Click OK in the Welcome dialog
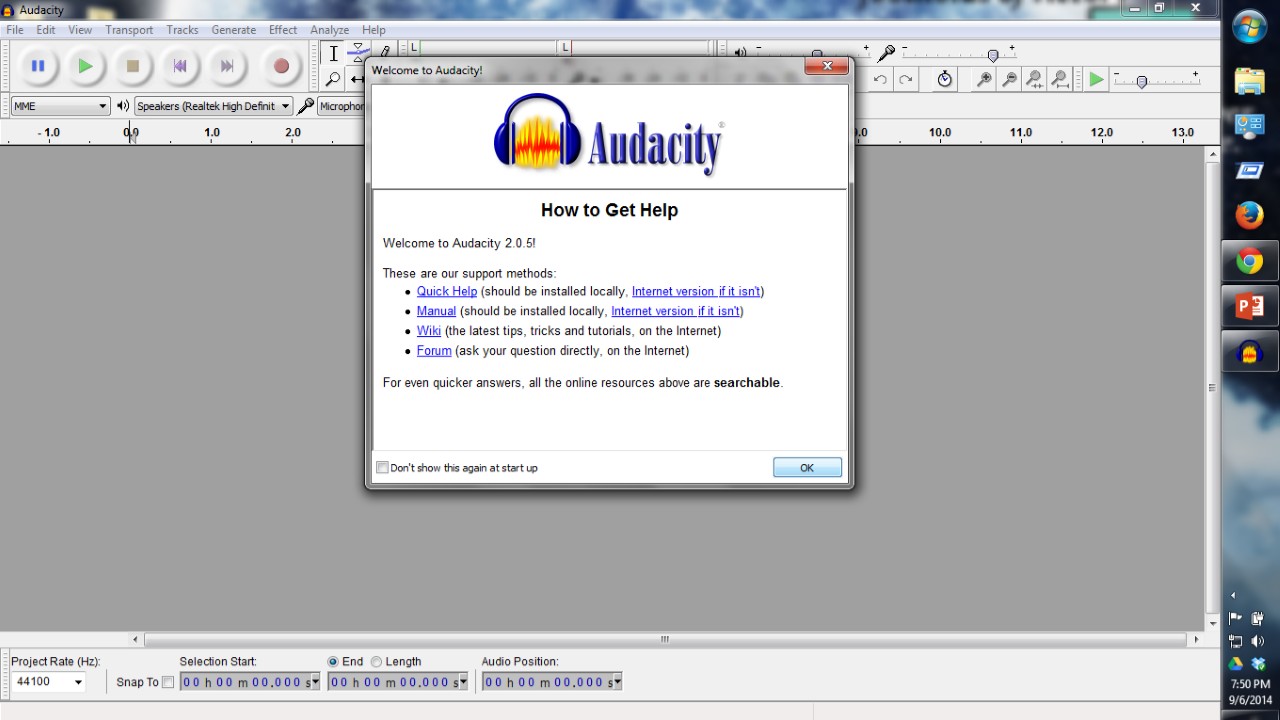The height and width of the screenshot is (720, 1280). point(807,467)
